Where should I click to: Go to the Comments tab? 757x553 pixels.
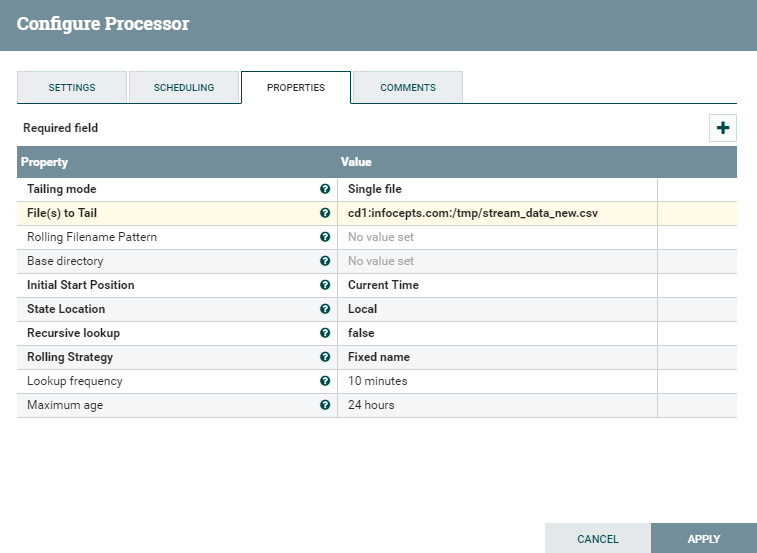pyautogui.click(x=408, y=88)
